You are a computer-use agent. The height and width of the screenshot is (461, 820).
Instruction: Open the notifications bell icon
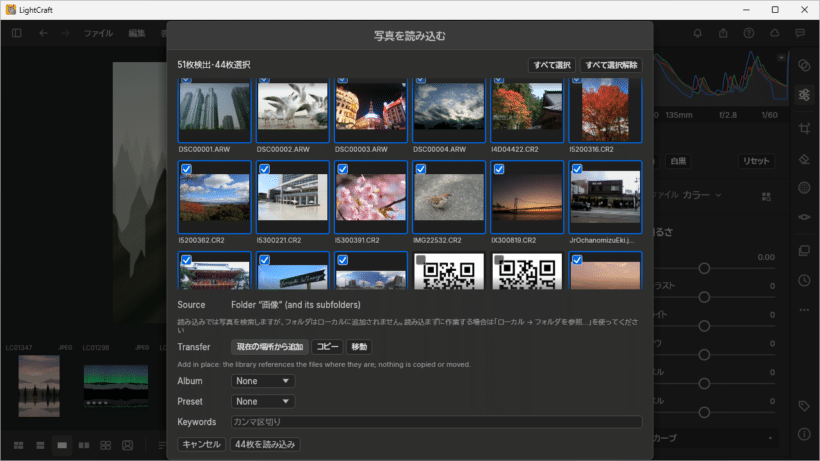click(x=698, y=33)
